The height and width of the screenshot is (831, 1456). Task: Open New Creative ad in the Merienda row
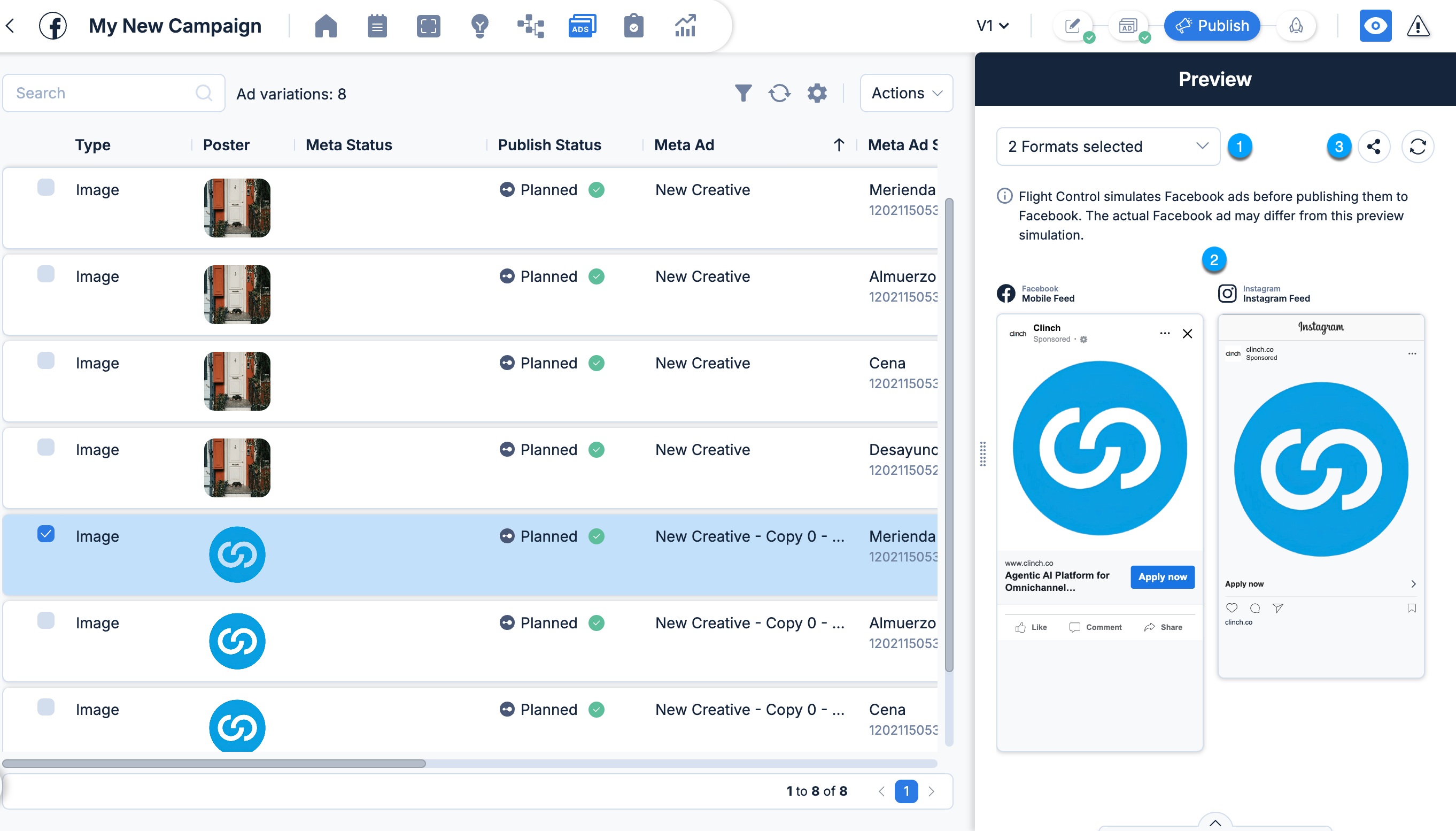(703, 190)
